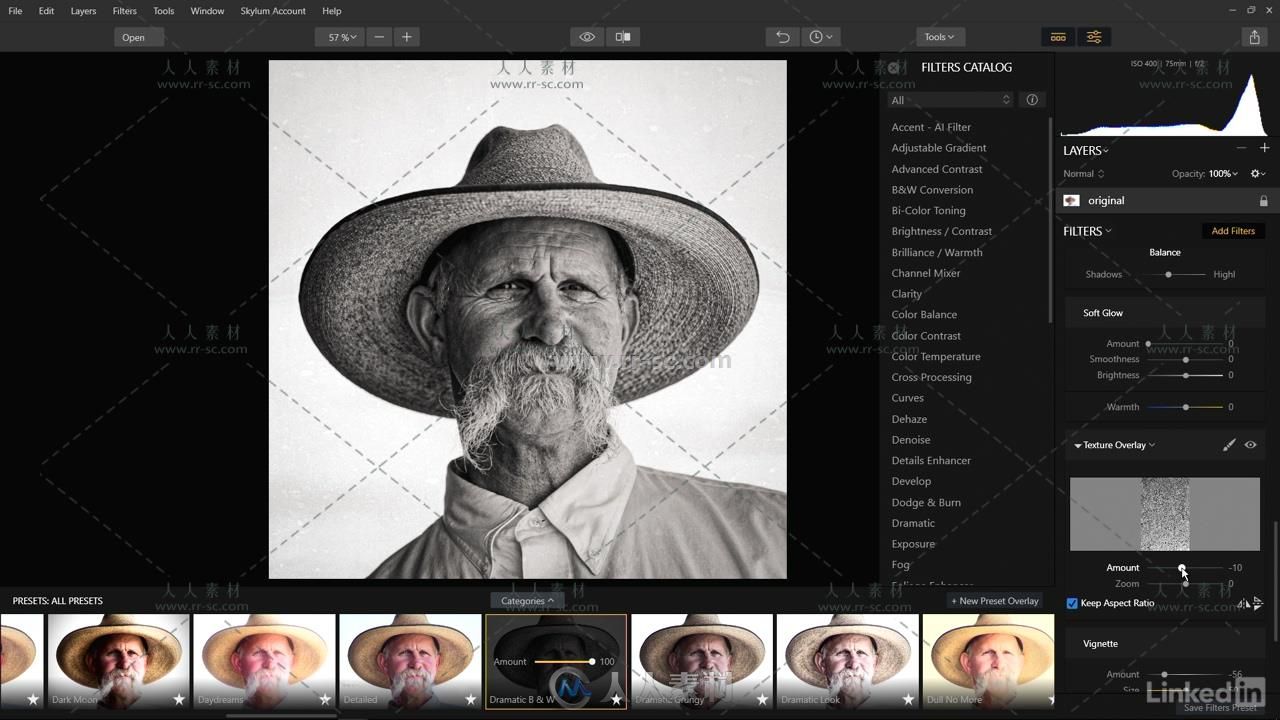The height and width of the screenshot is (720, 1280).
Task: Toggle the preview eye icon in top toolbar
Action: (x=587, y=37)
